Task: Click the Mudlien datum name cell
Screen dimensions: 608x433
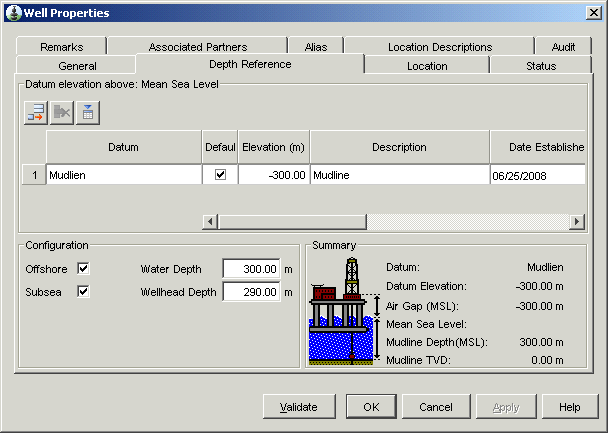Action: tap(124, 175)
